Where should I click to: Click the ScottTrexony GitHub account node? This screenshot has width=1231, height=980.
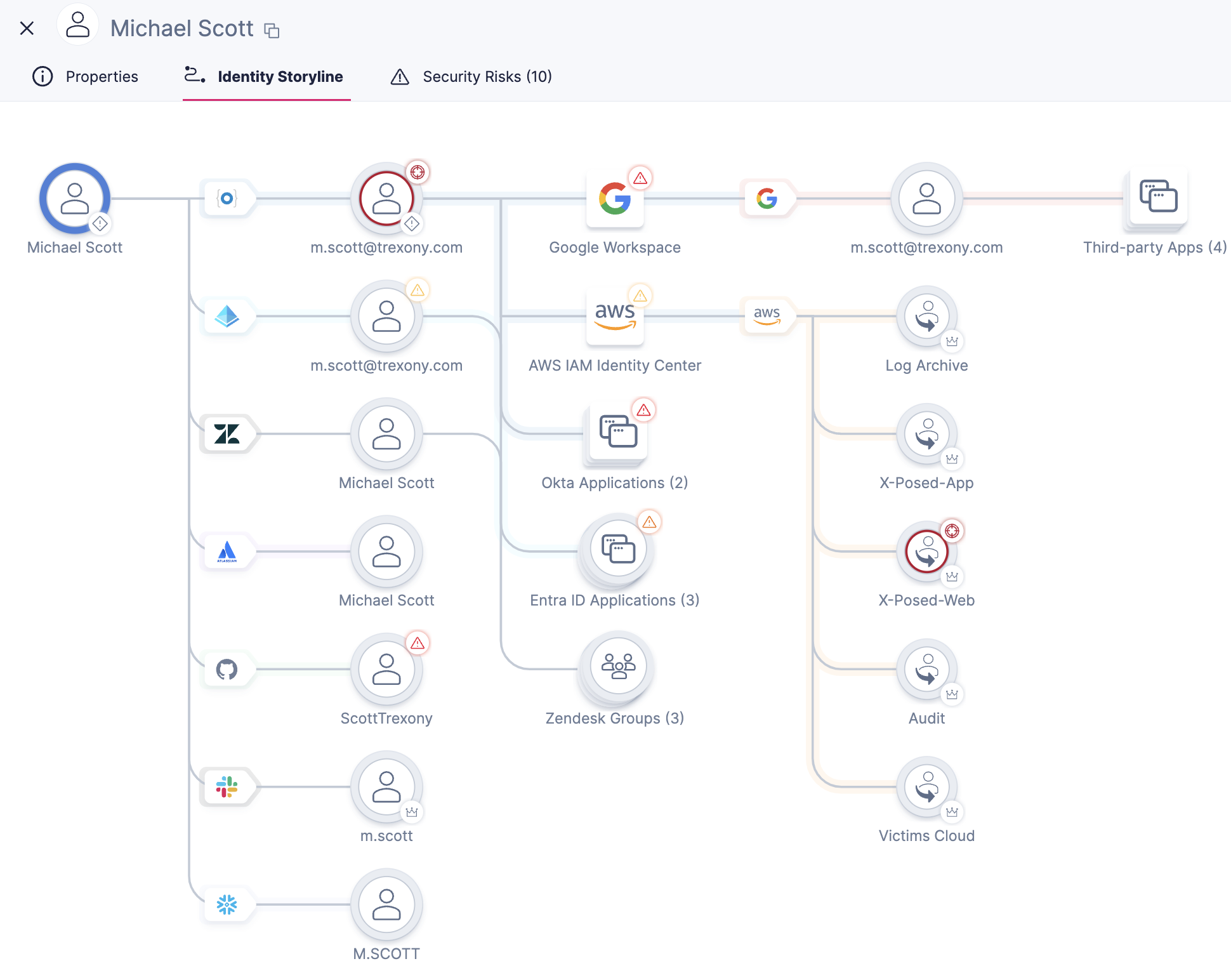[386, 669]
